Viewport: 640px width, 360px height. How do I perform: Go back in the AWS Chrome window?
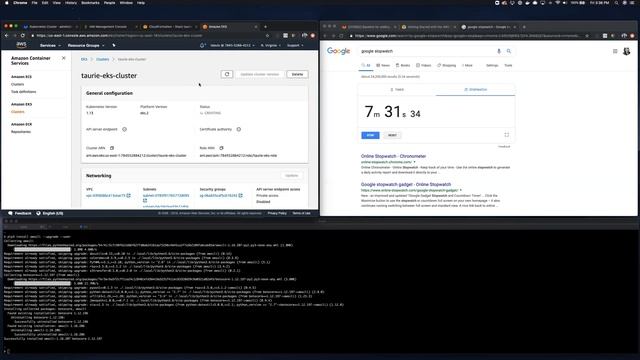7,36
